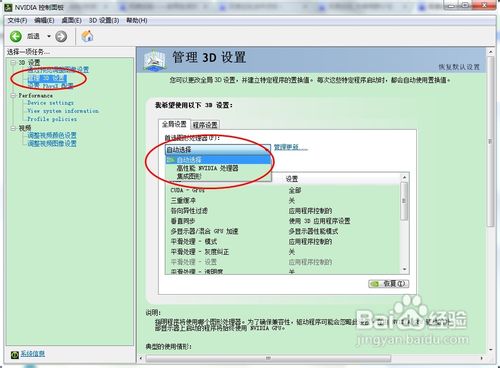Collapse the 3D 设置 tree node

pyautogui.click(x=13, y=62)
